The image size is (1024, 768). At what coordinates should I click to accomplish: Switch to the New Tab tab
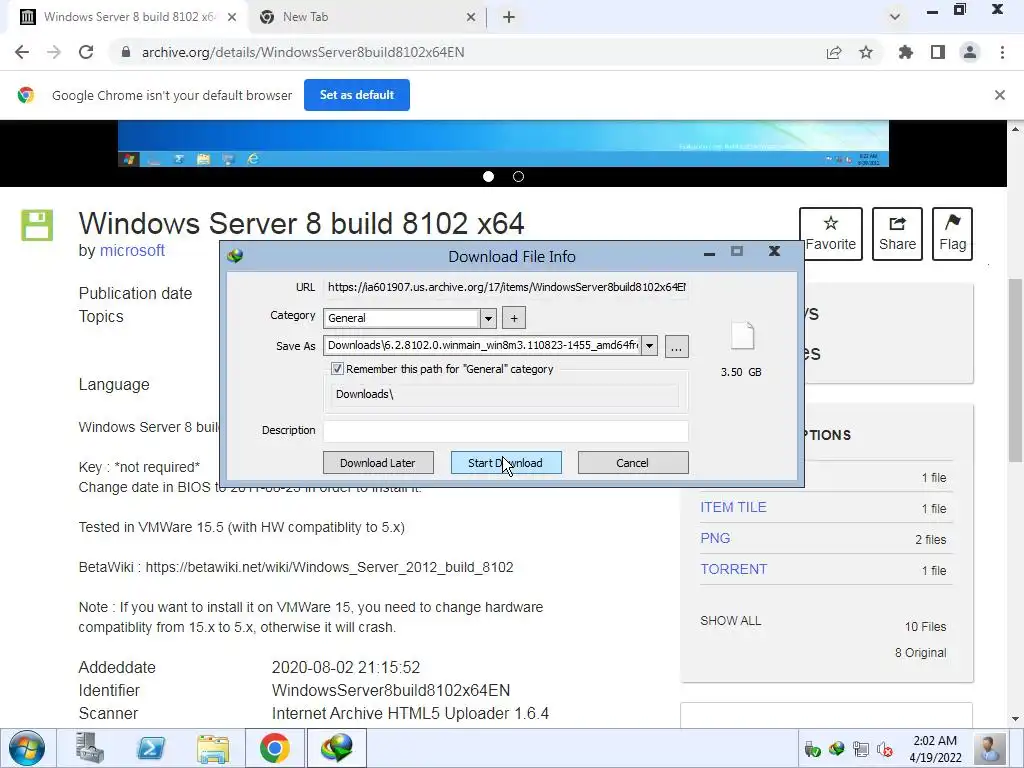click(367, 17)
